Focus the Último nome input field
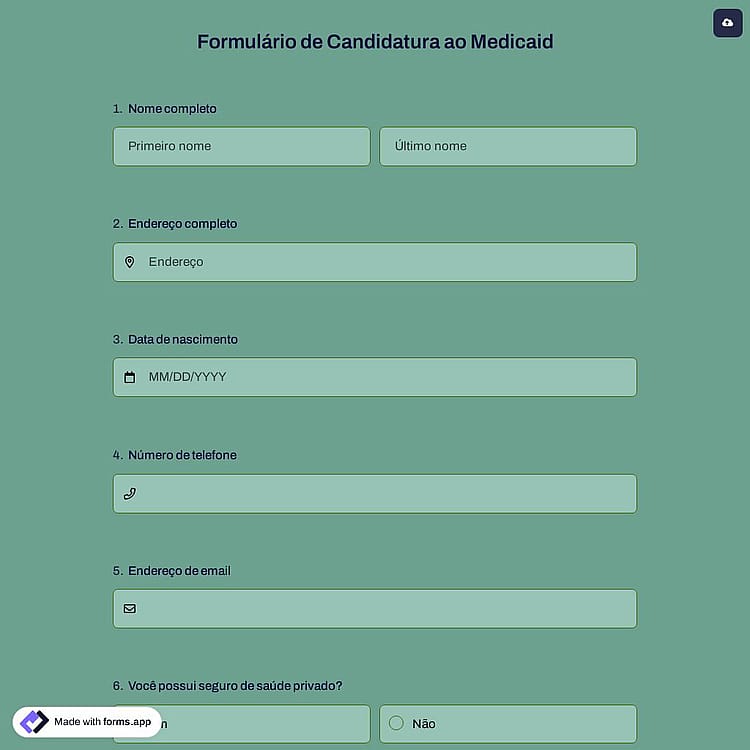 click(x=508, y=146)
